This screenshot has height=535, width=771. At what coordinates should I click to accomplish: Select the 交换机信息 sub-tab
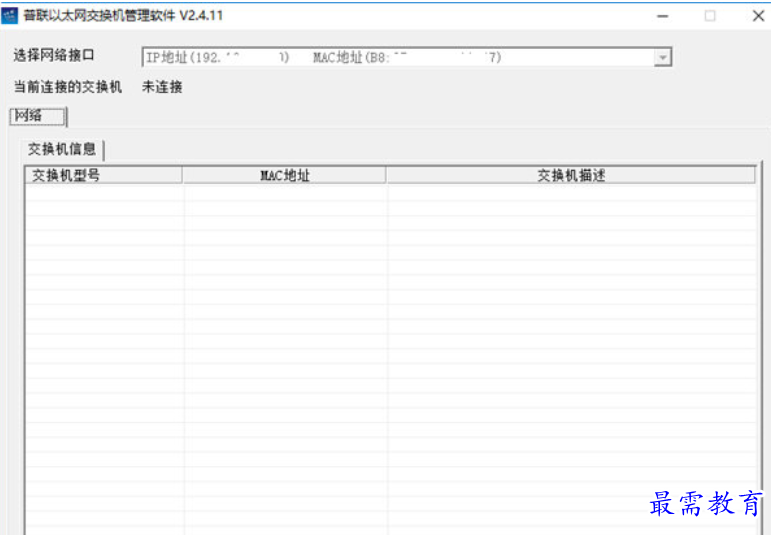(x=62, y=149)
